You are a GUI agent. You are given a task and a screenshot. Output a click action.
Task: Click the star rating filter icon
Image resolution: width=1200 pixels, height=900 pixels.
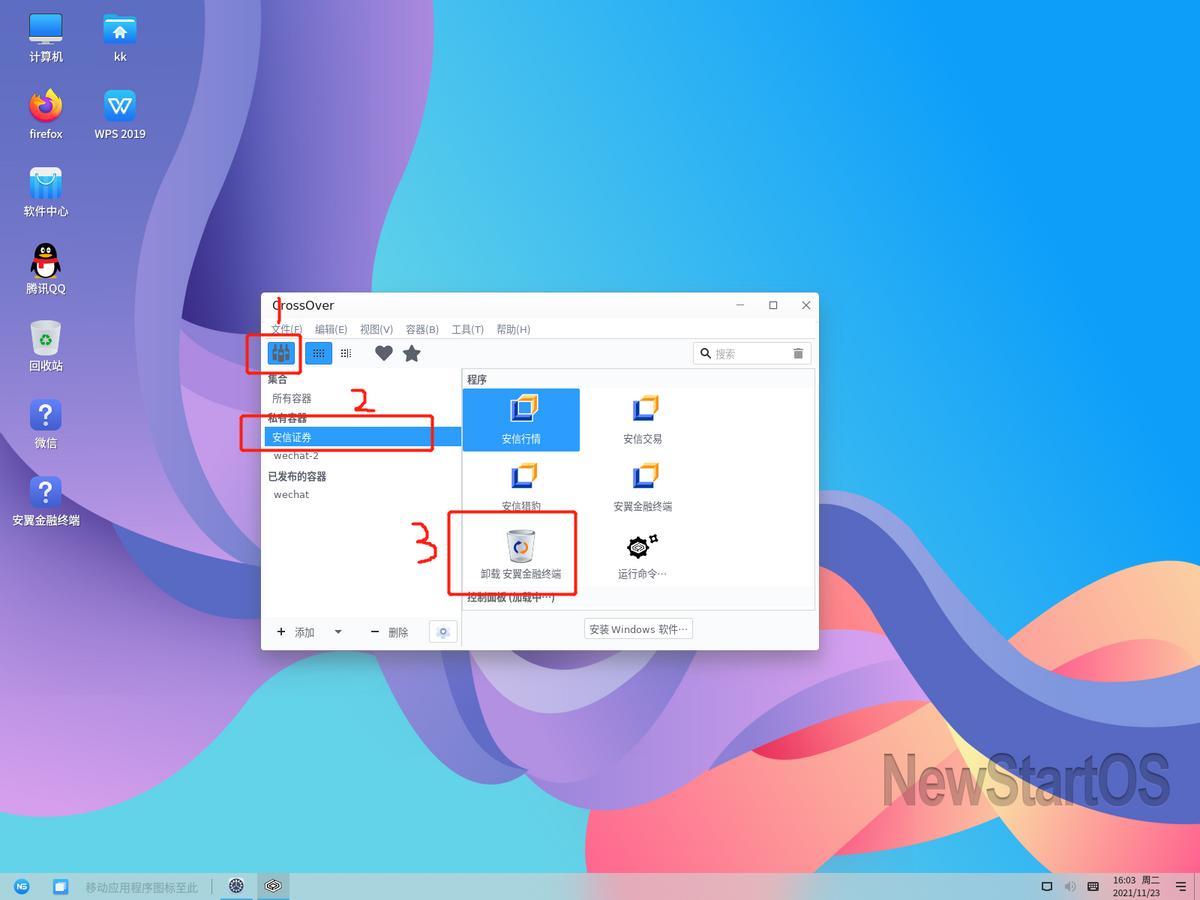click(411, 353)
